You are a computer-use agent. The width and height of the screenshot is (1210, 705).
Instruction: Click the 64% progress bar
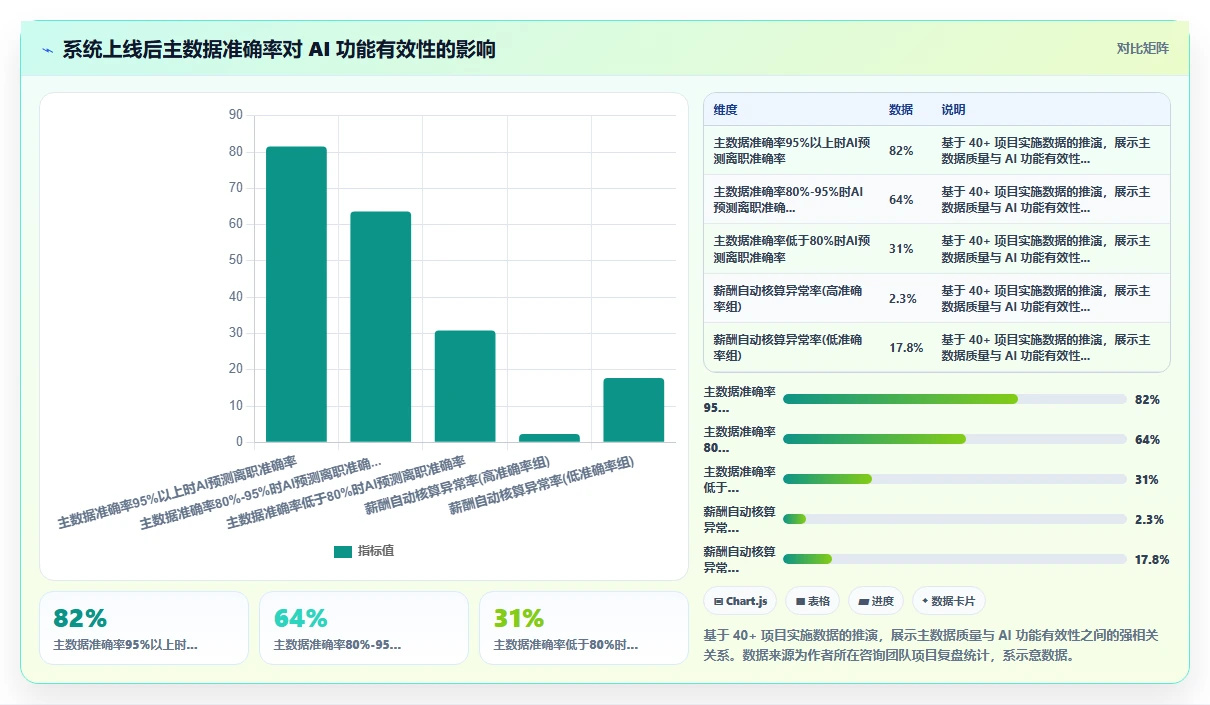(955, 439)
